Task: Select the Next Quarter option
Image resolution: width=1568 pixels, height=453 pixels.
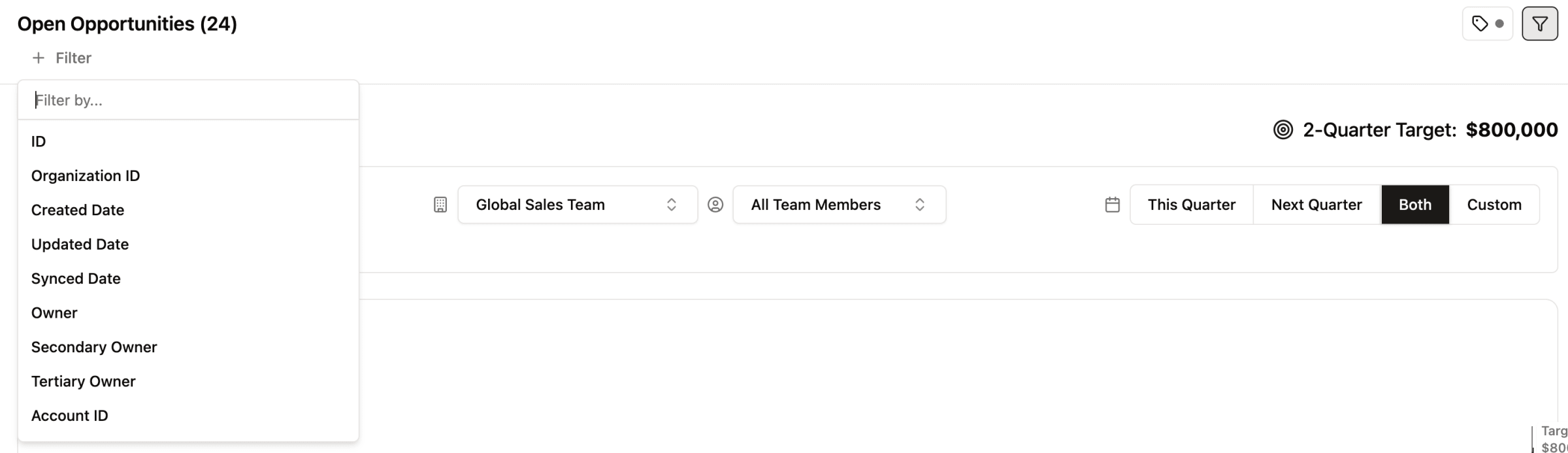Action: (x=1316, y=205)
